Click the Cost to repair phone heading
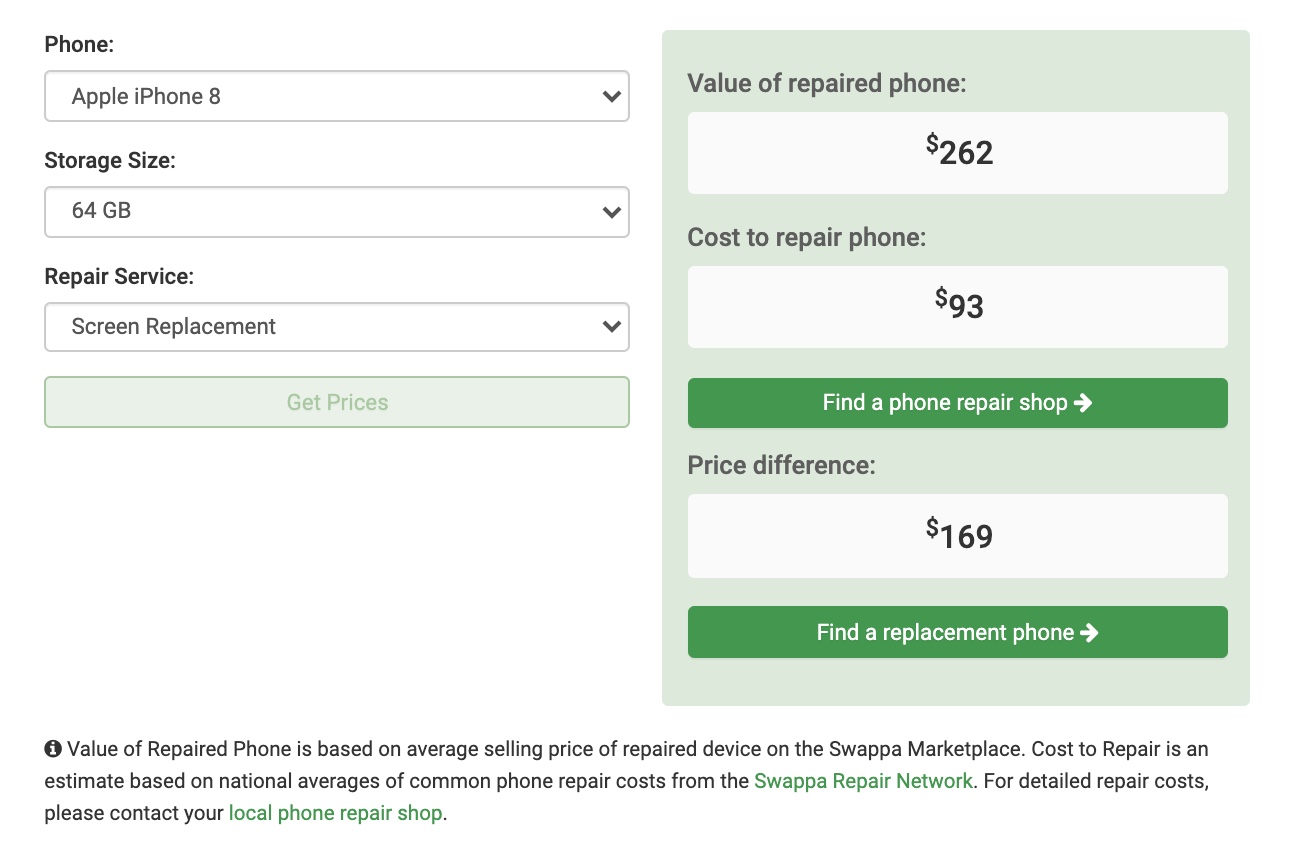This screenshot has width=1290, height=846. 807,238
